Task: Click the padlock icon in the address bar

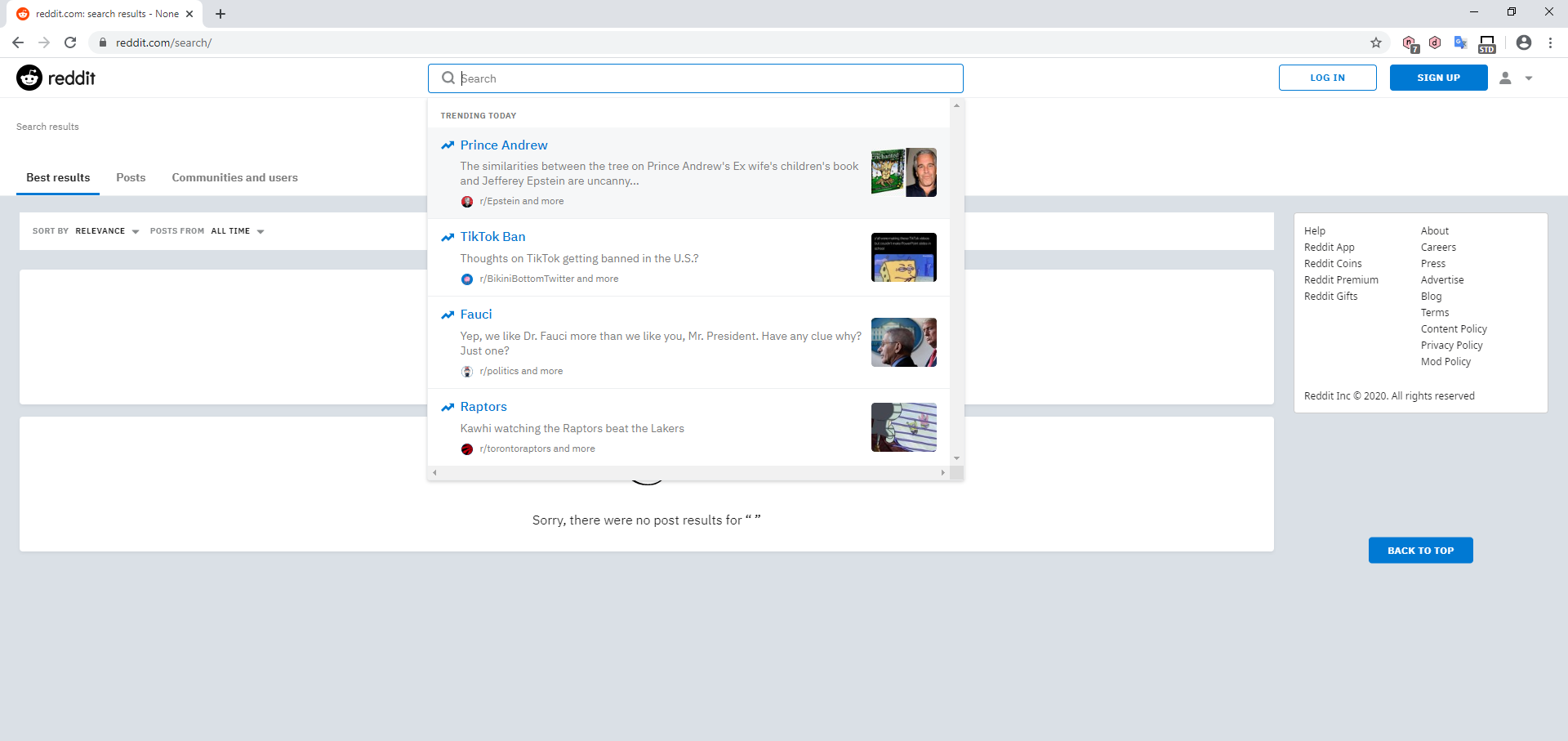Action: (103, 42)
